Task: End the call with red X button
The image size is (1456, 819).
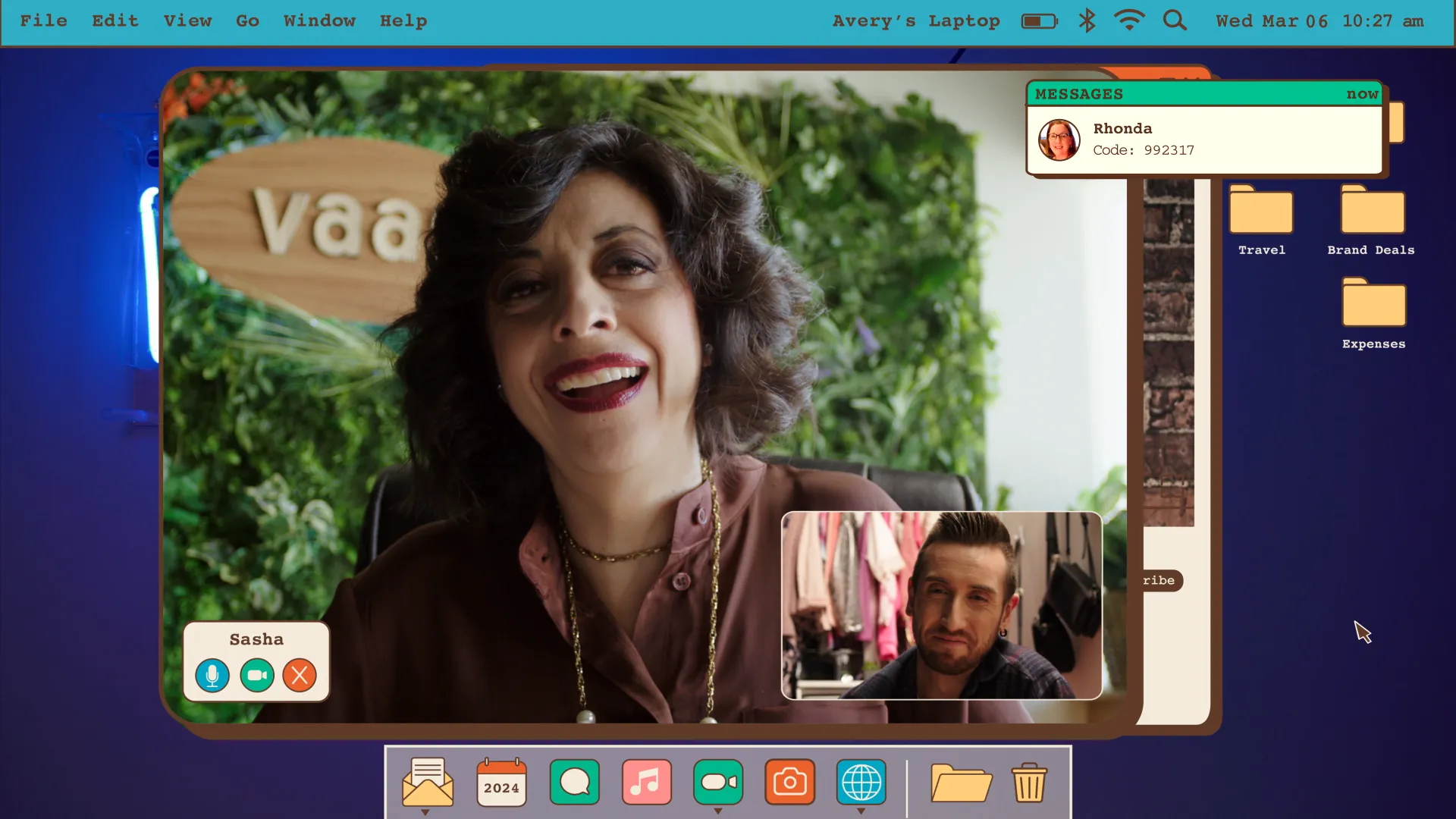Action: coord(300,675)
